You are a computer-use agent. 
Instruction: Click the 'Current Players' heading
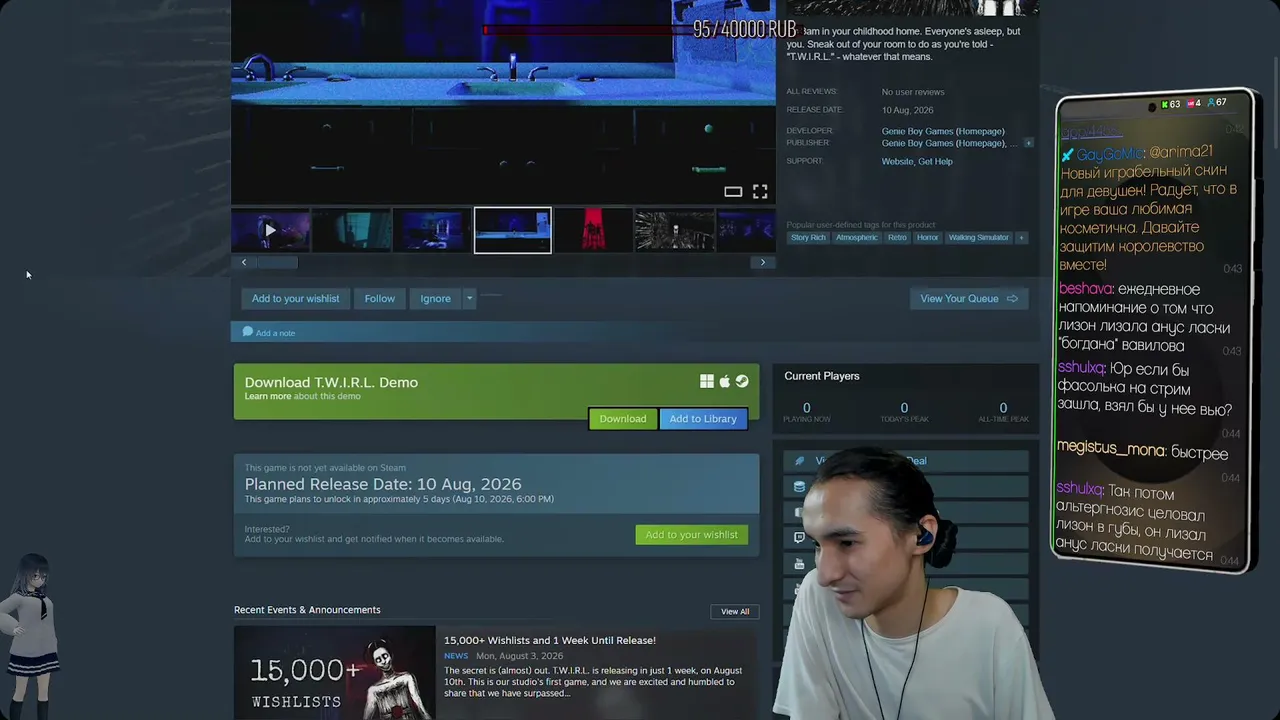tap(822, 376)
